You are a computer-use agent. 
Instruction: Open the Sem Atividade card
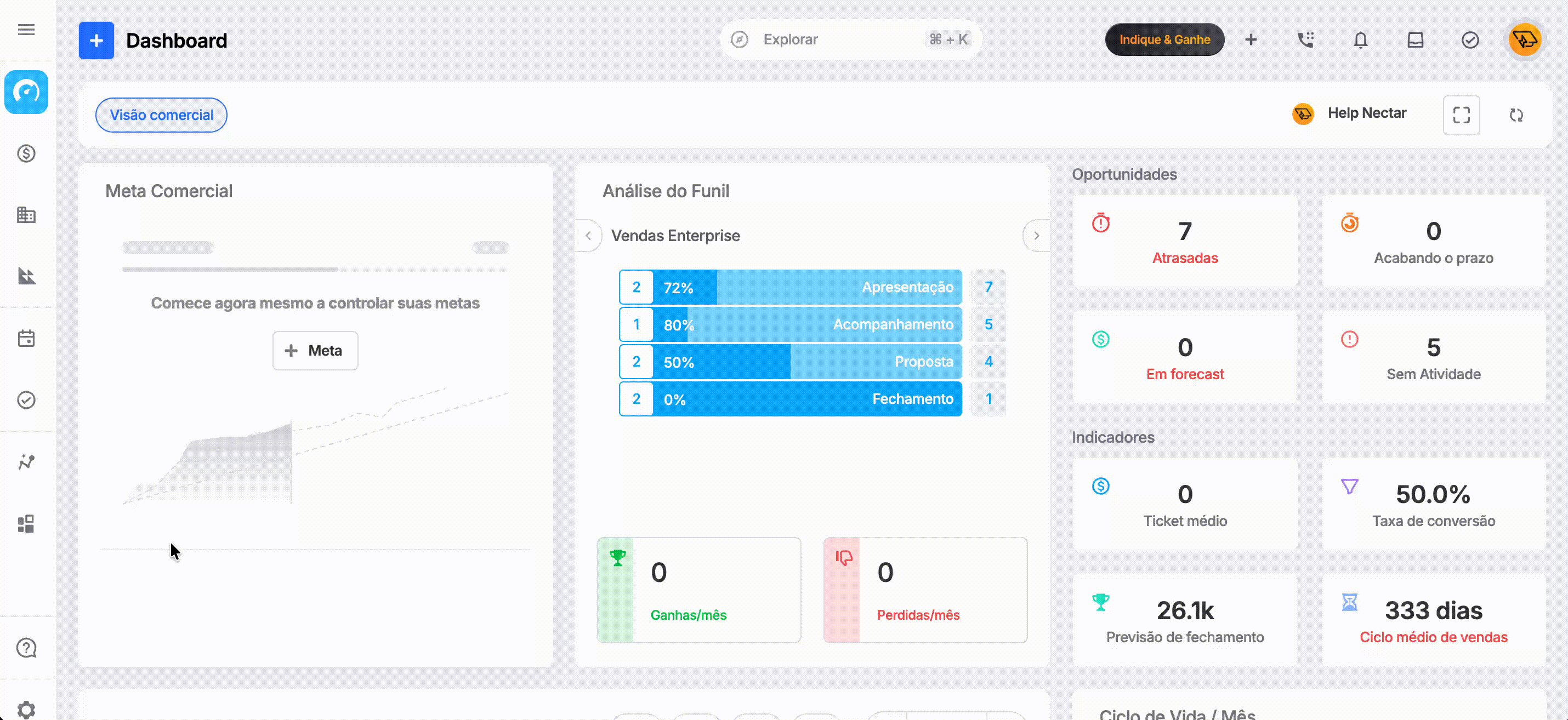1434,358
